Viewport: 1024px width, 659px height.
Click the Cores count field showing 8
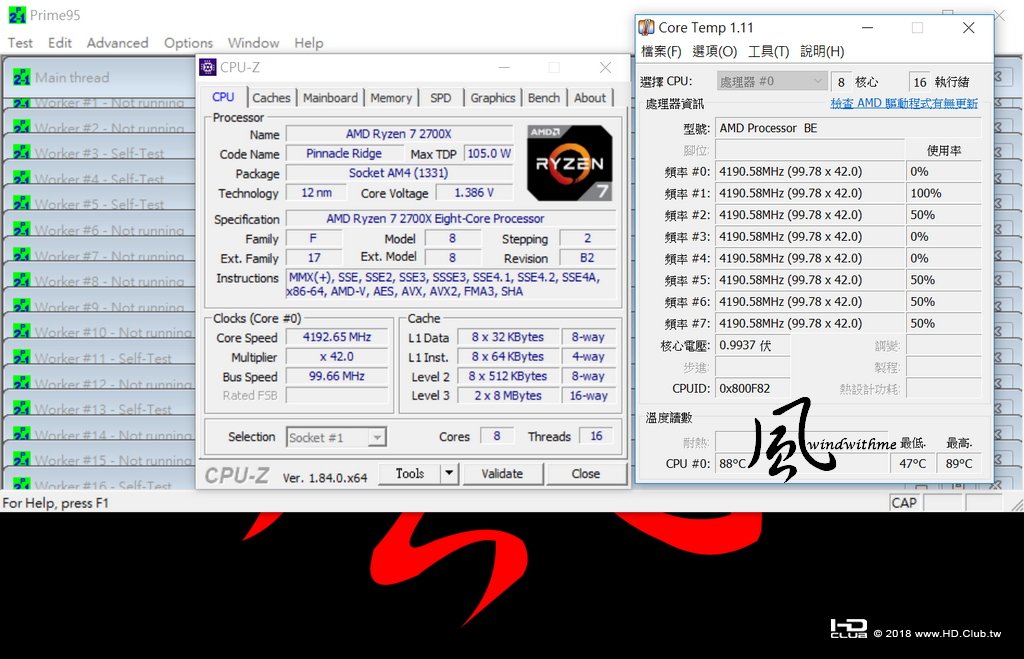pos(496,436)
